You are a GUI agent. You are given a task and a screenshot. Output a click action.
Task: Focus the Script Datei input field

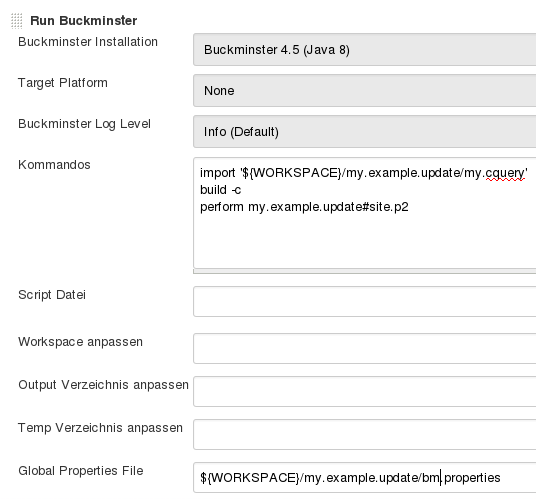click(x=364, y=301)
